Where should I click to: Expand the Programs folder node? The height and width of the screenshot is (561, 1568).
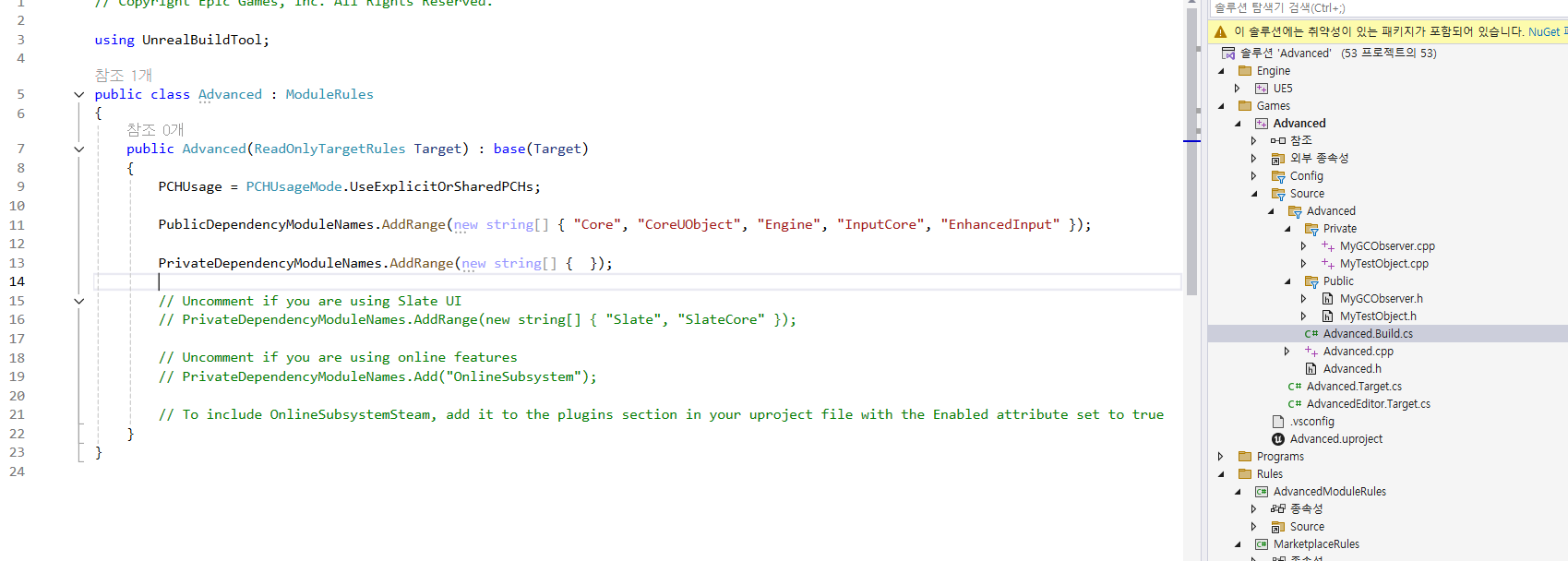pyautogui.click(x=1220, y=457)
